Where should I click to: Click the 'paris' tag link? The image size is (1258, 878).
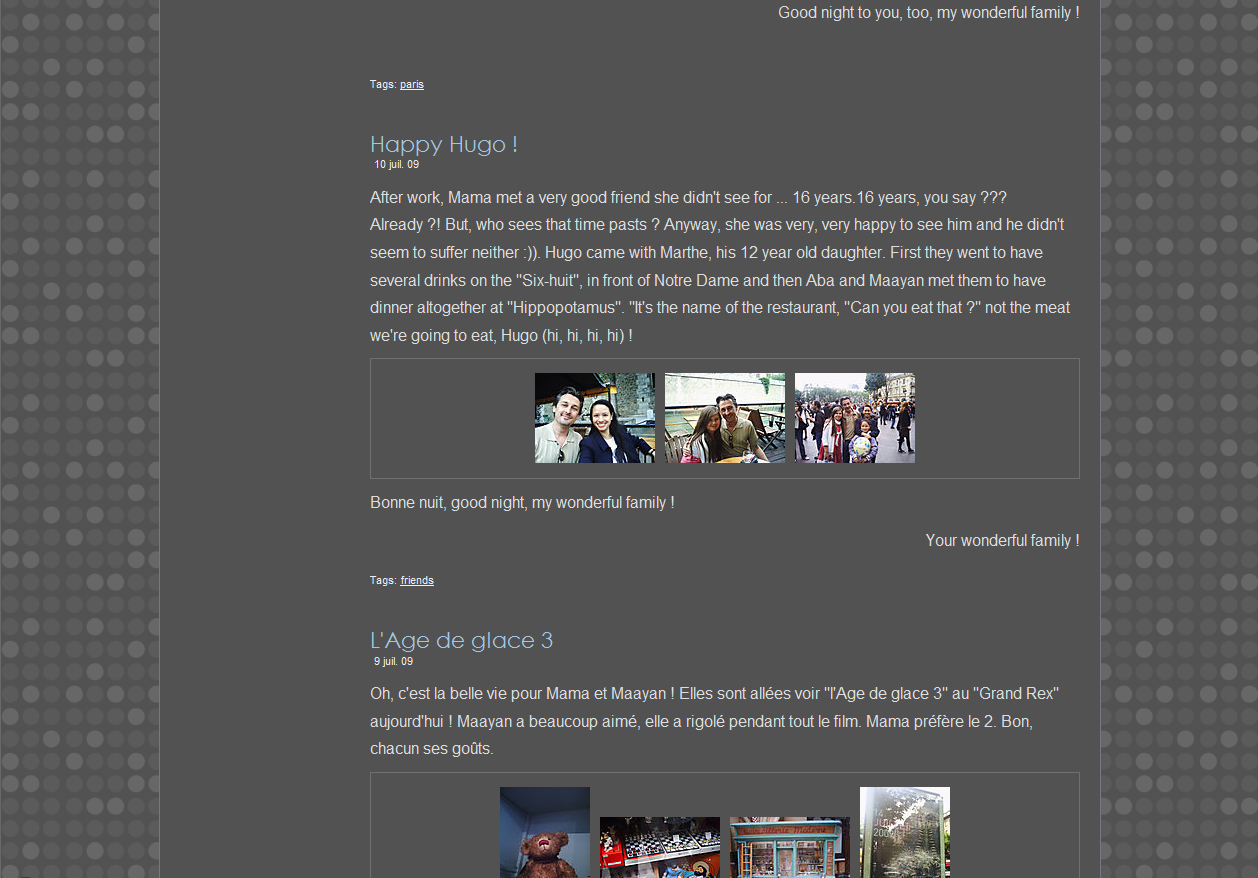click(x=411, y=84)
